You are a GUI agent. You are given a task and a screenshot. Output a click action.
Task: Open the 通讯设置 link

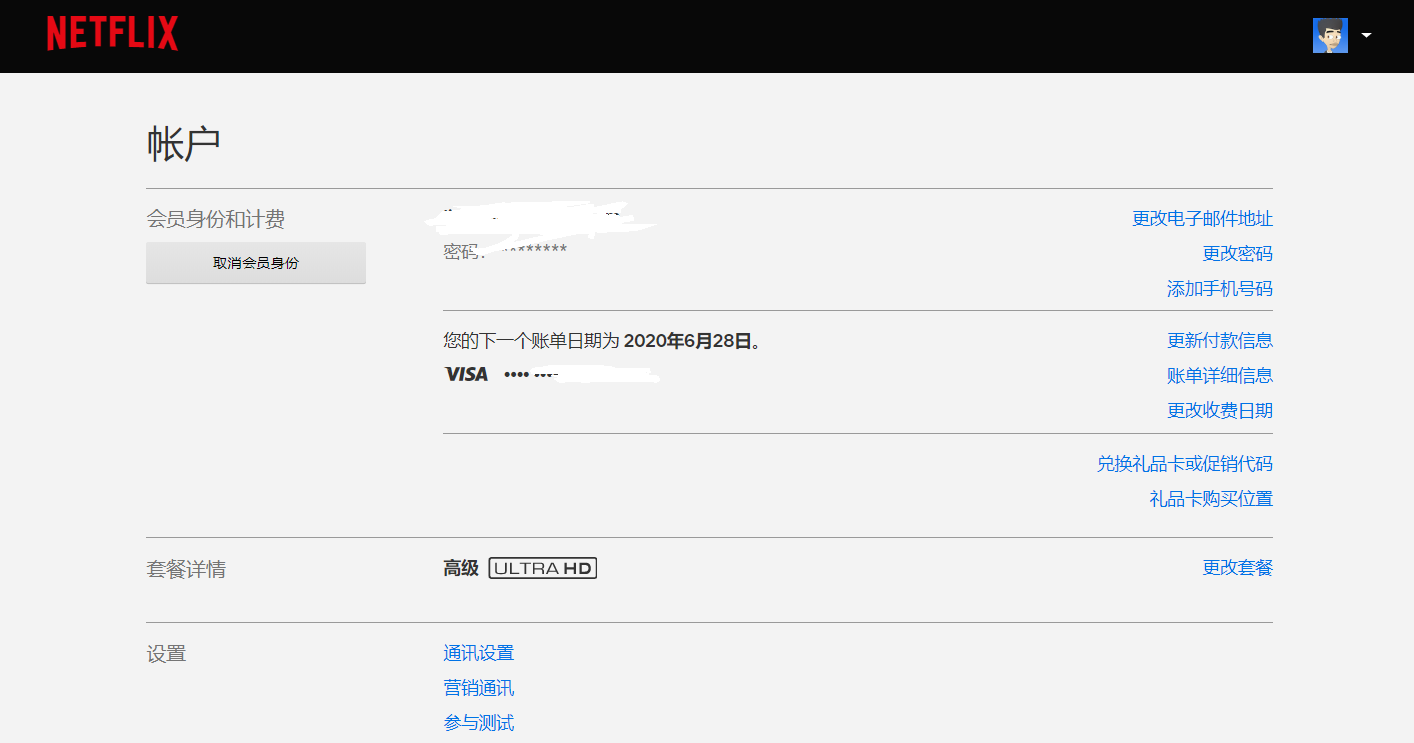[x=479, y=653]
